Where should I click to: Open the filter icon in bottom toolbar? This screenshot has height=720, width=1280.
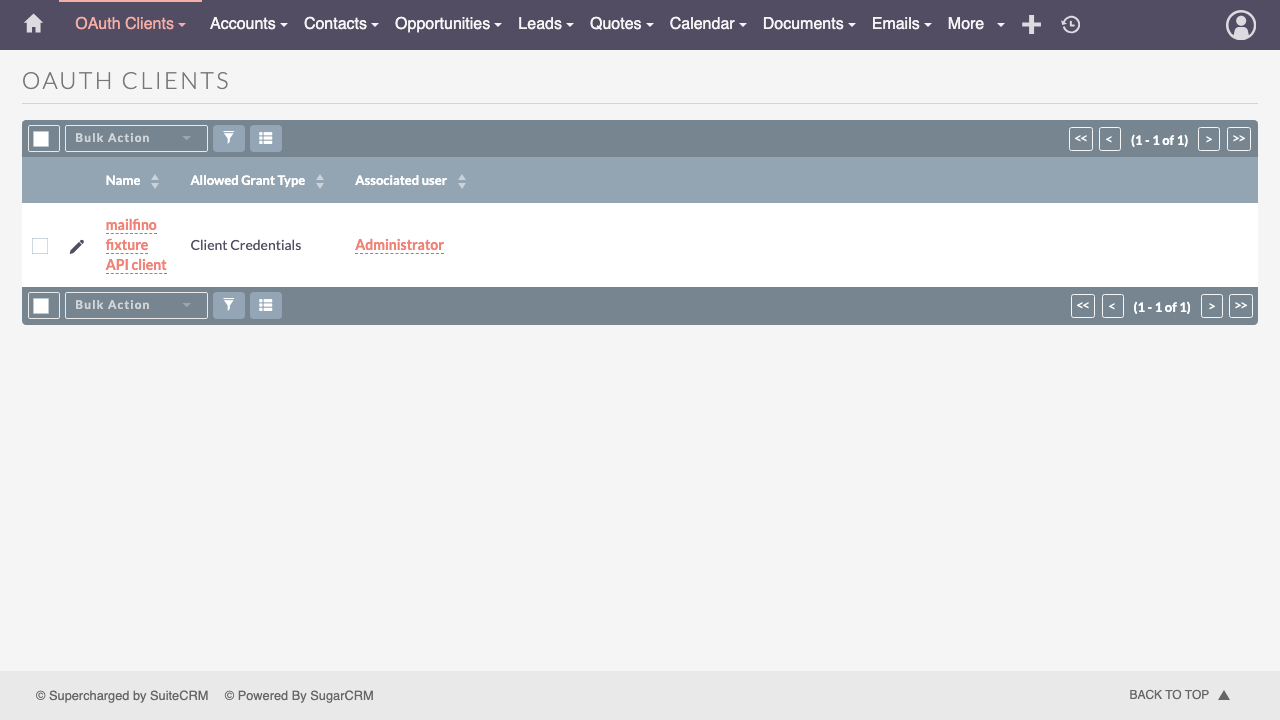pyautogui.click(x=229, y=305)
